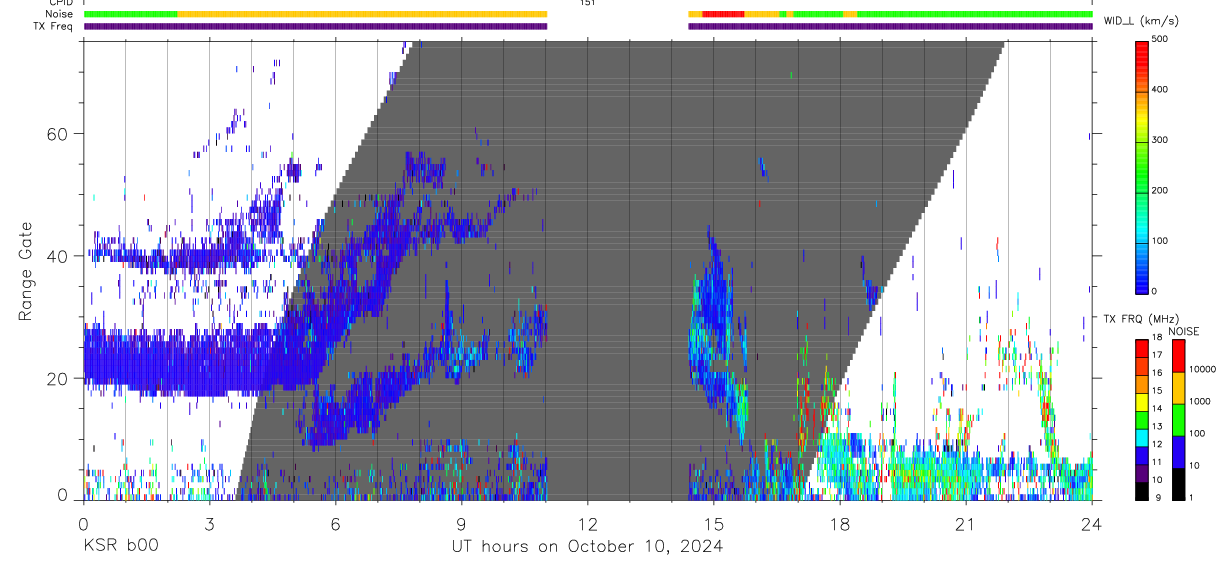Click the x-axis tick label 15

point(713,524)
